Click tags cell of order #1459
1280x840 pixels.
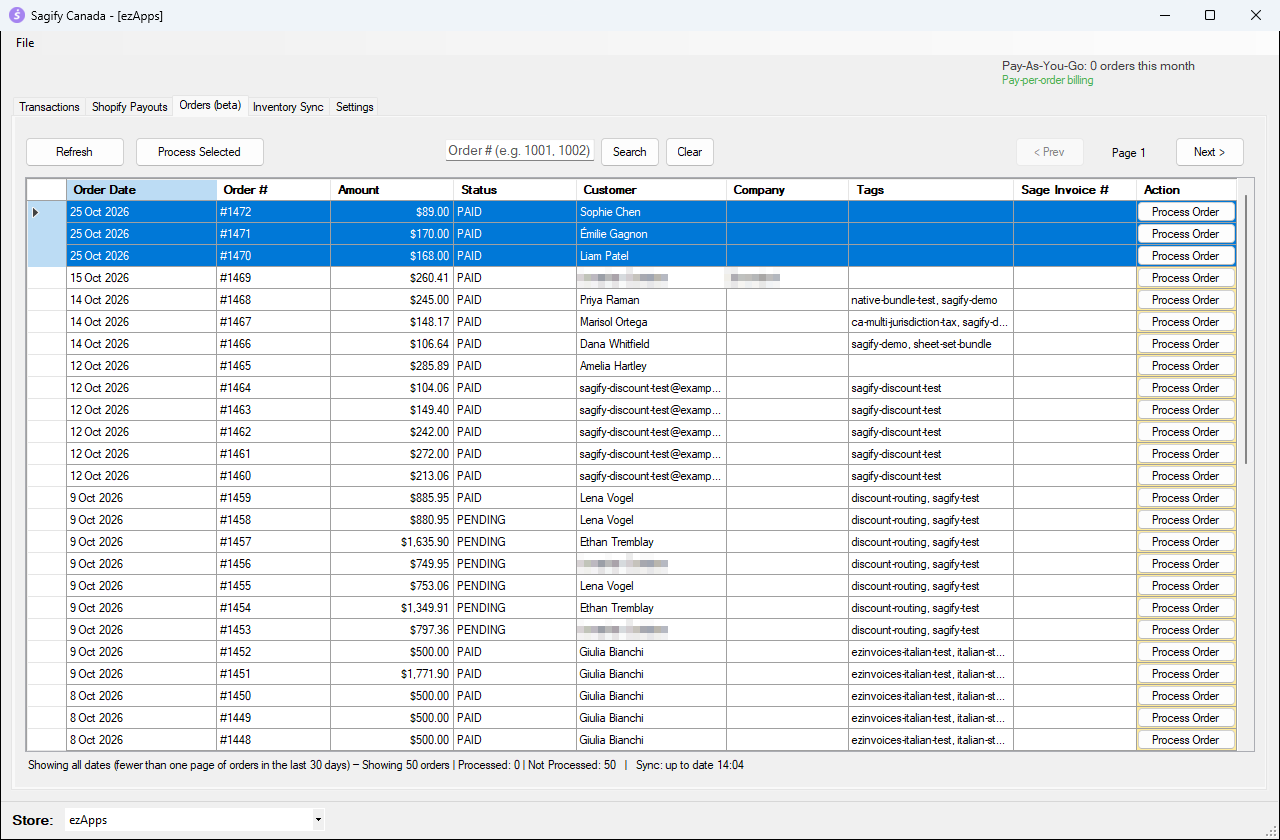(931, 498)
